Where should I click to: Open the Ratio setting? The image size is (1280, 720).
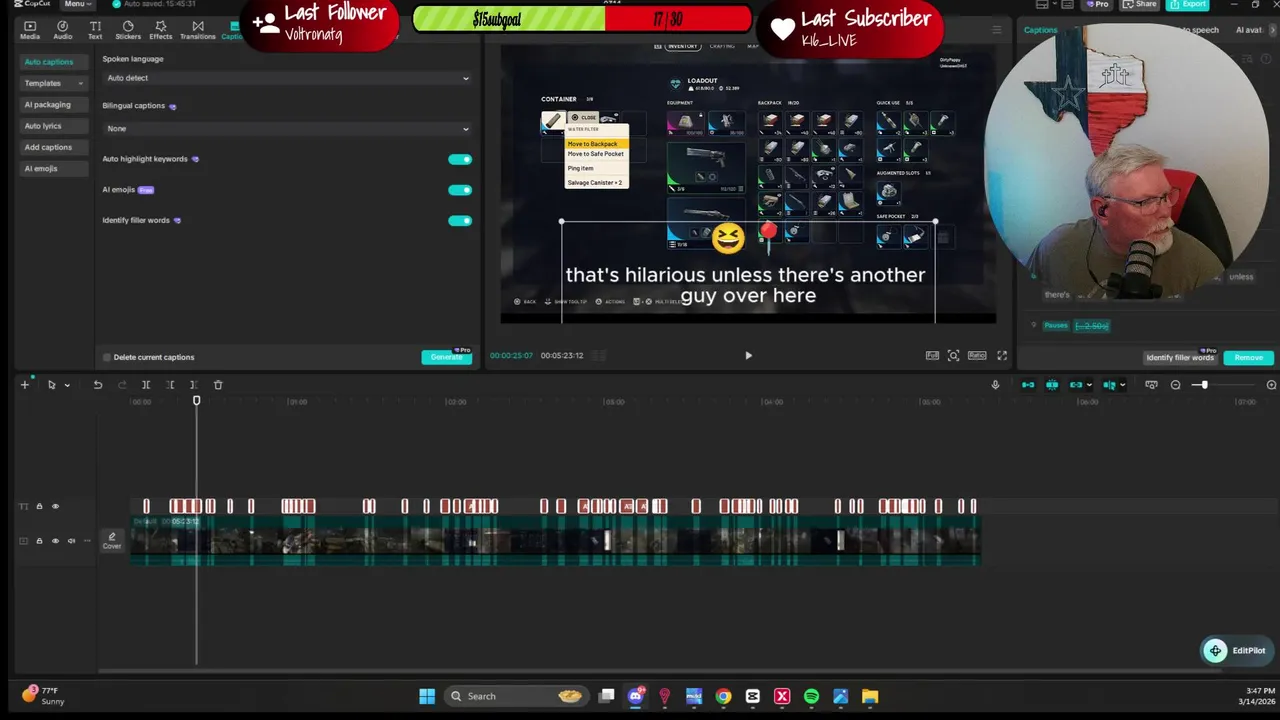click(x=977, y=355)
